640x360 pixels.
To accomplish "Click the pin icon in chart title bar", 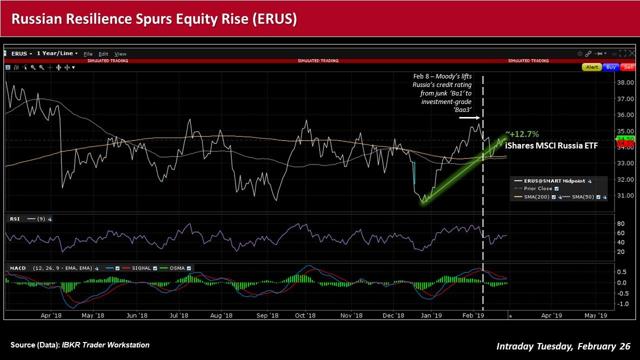I will point(600,53).
